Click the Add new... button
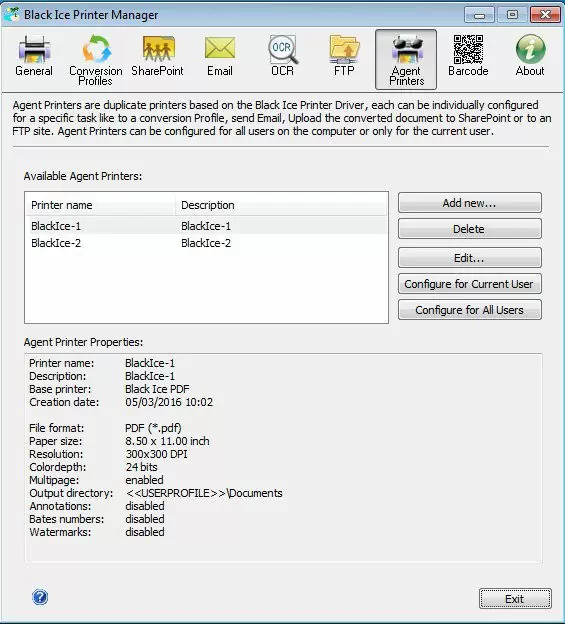565x624 pixels. [x=470, y=203]
